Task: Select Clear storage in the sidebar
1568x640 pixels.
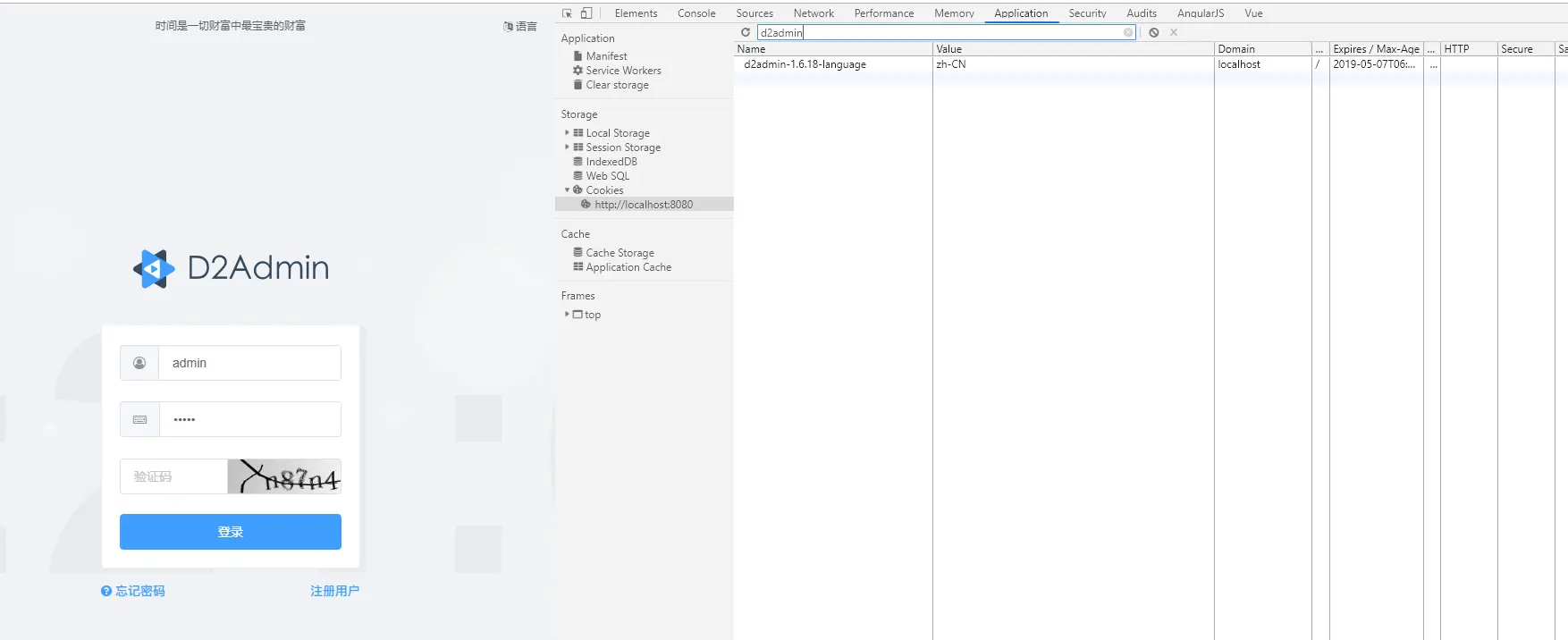Action: 617,84
